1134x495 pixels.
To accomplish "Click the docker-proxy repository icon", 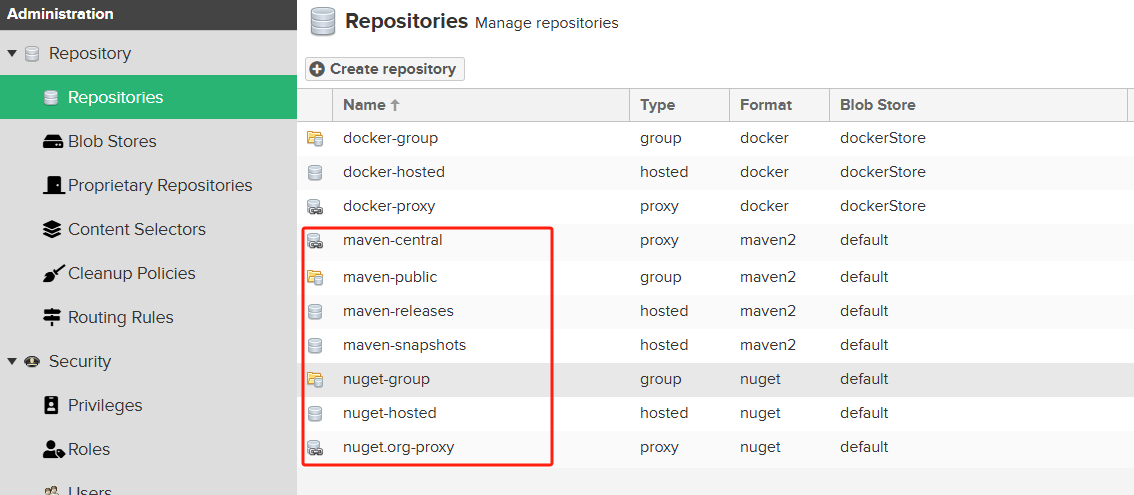I will pos(315,207).
